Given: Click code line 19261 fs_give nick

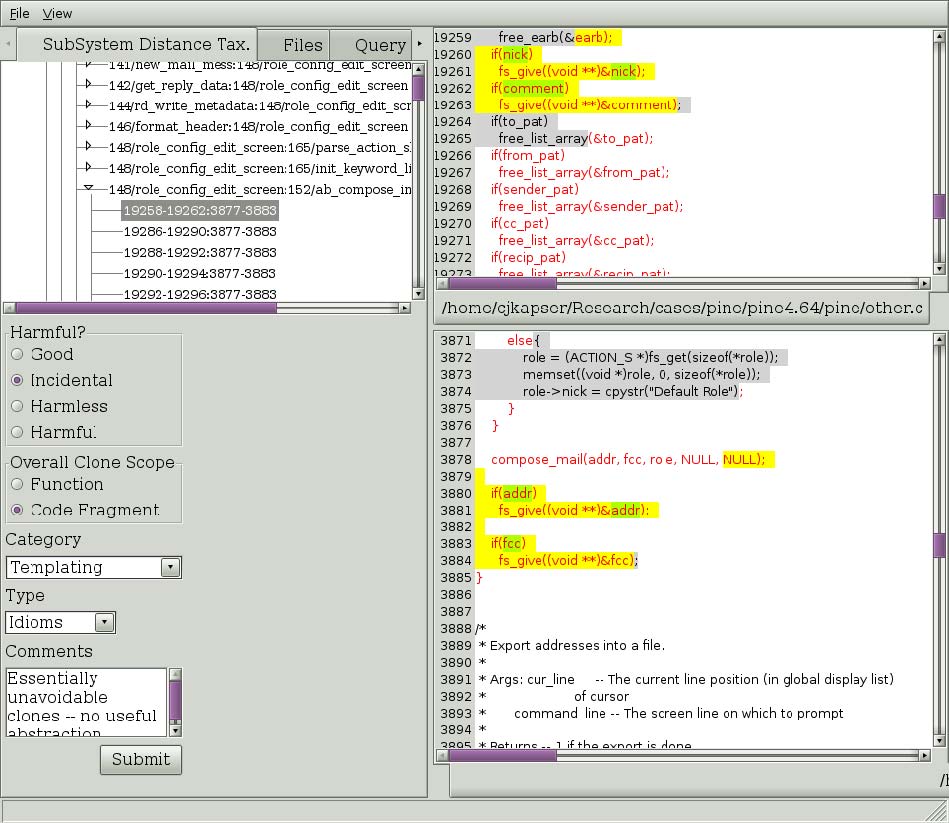Looking at the screenshot, I should (572, 71).
